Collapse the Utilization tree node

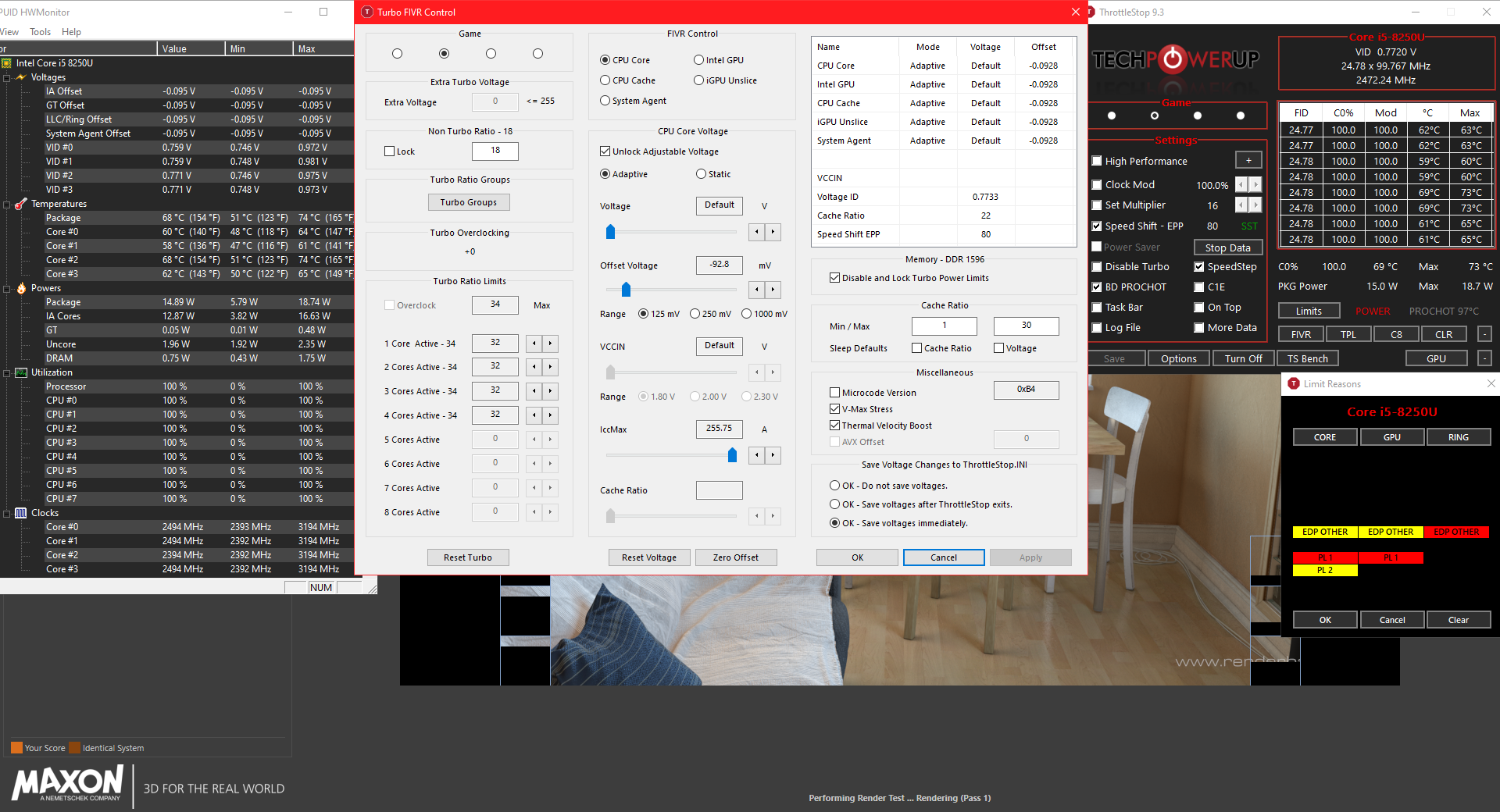coord(7,372)
